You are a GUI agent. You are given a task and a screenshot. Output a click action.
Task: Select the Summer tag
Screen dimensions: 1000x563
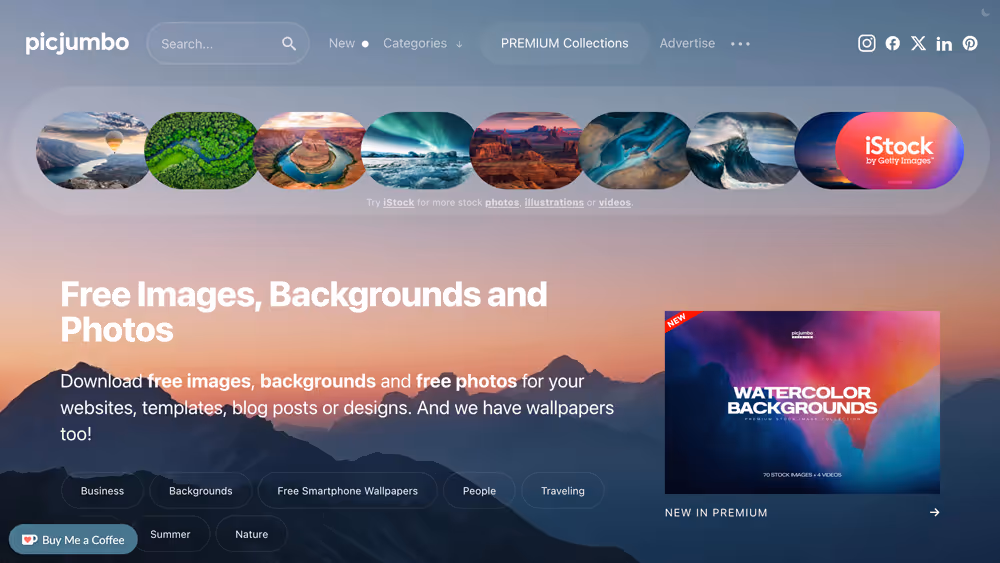[x=170, y=534]
